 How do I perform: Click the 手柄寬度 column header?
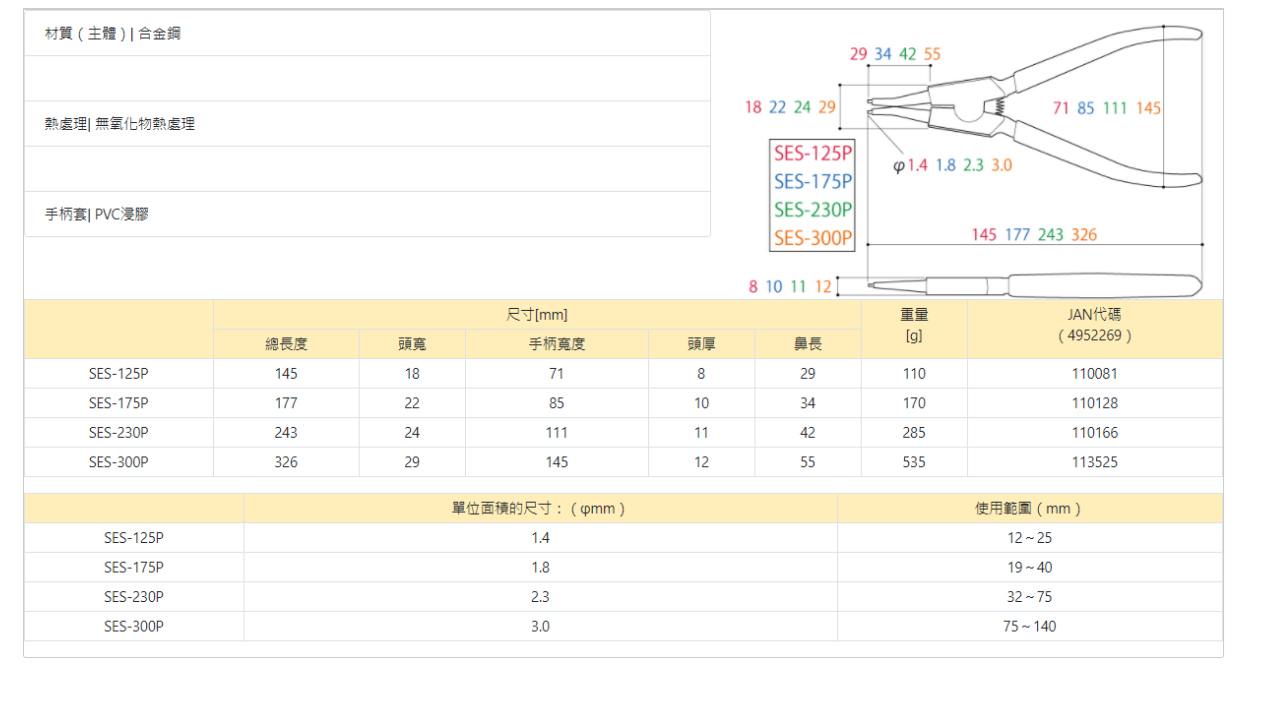pyautogui.click(x=556, y=344)
